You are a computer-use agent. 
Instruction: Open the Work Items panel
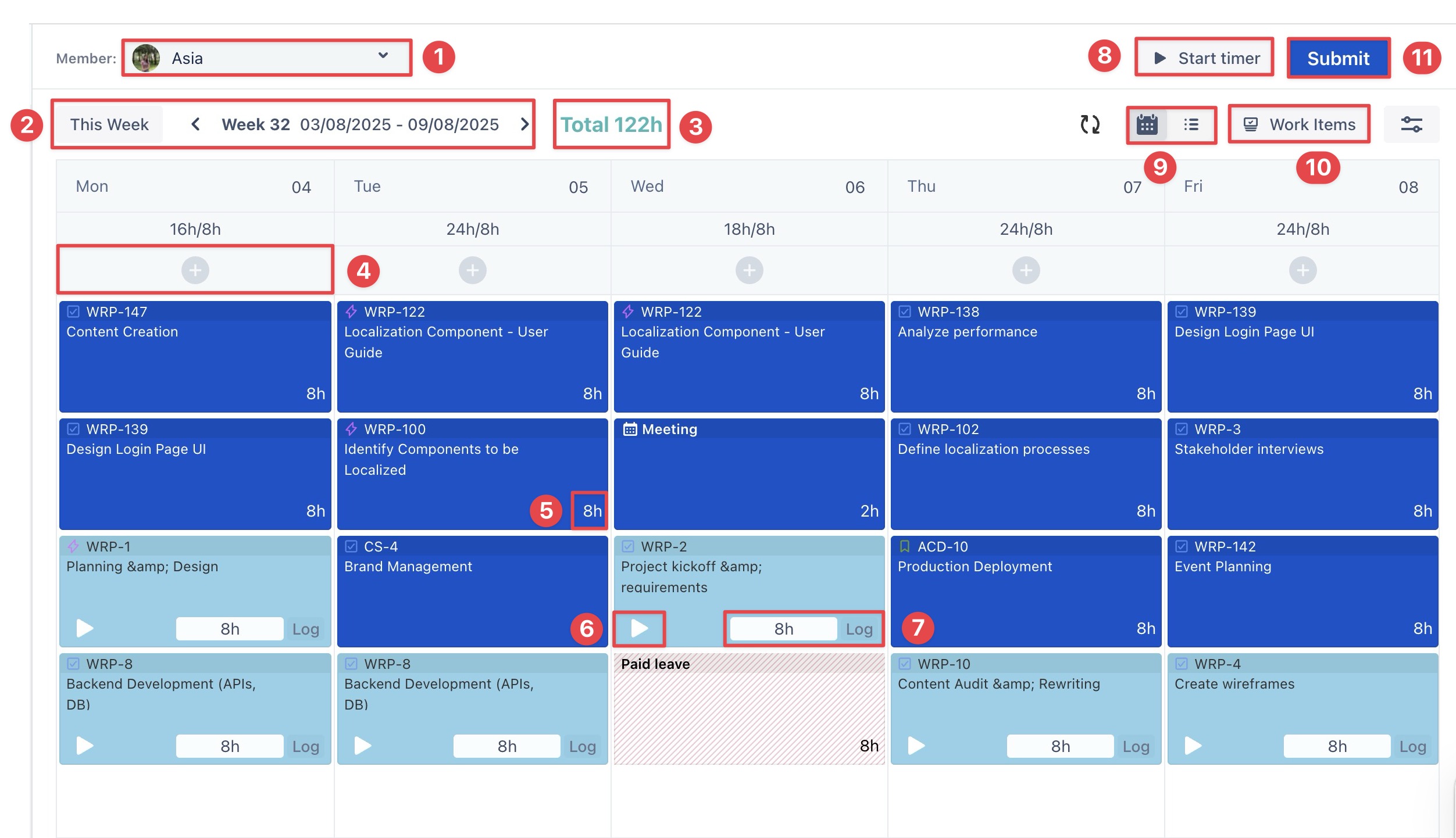click(1299, 124)
